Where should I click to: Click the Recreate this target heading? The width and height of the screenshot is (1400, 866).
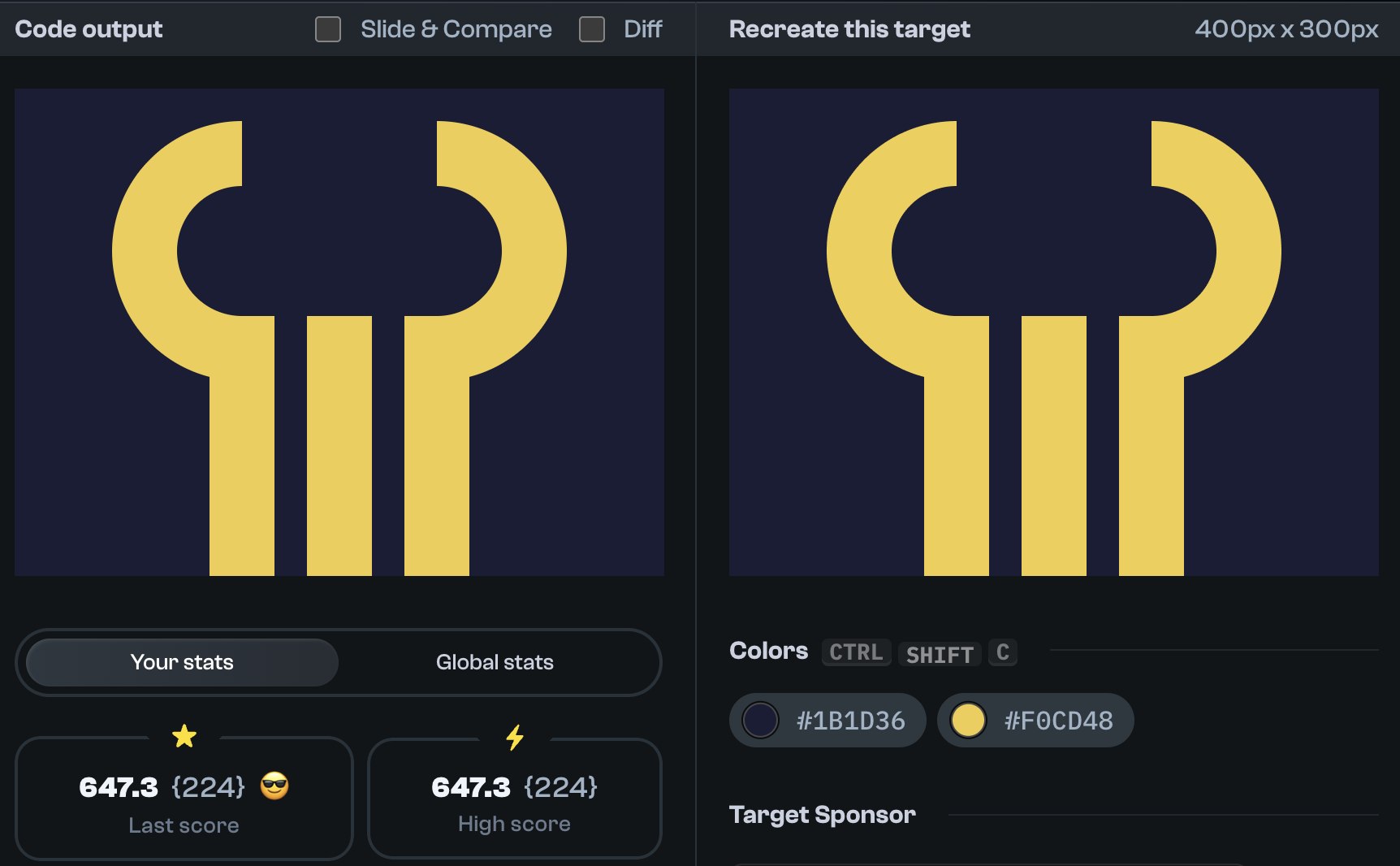tap(849, 29)
